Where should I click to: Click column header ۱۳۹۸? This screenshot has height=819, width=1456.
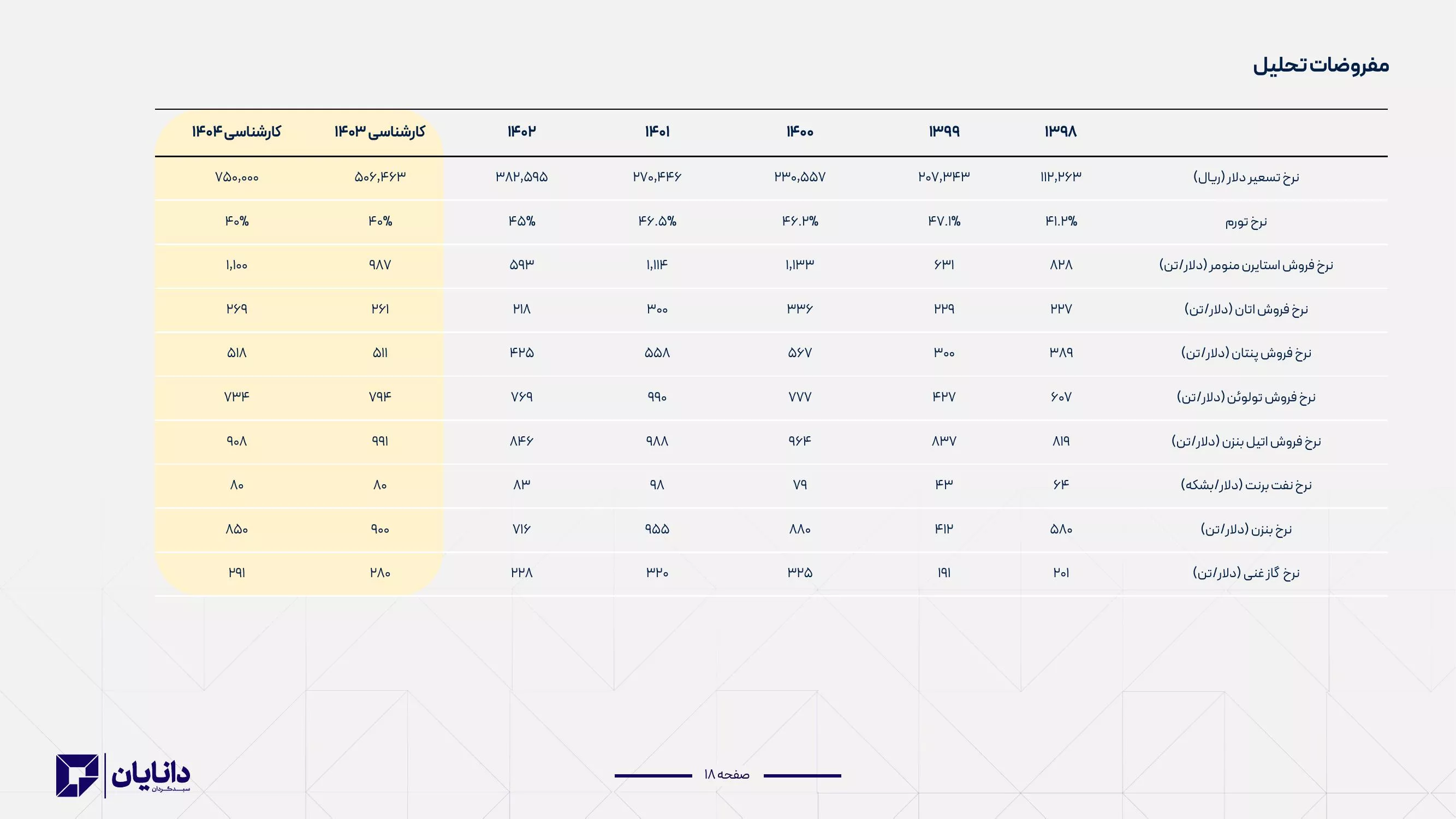[1060, 131]
